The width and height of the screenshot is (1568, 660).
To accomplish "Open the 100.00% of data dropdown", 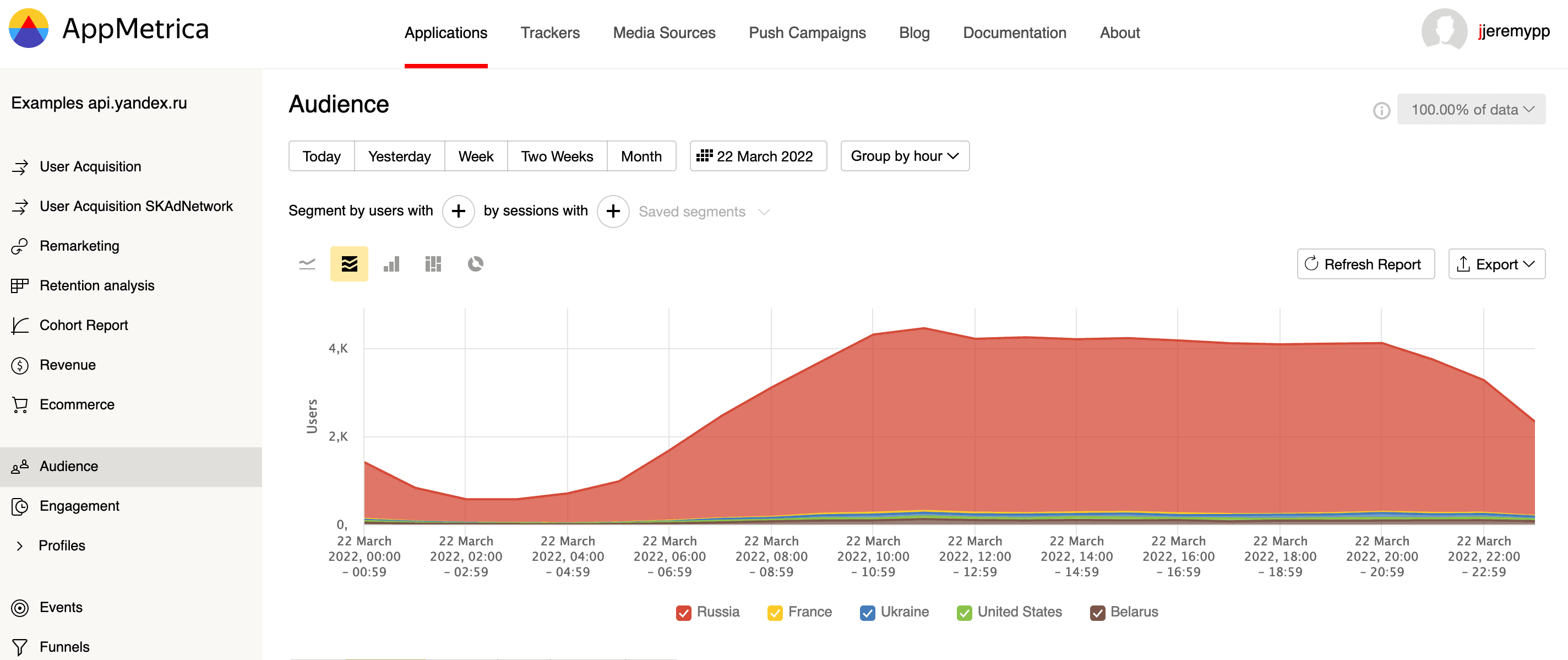I will [1471, 109].
